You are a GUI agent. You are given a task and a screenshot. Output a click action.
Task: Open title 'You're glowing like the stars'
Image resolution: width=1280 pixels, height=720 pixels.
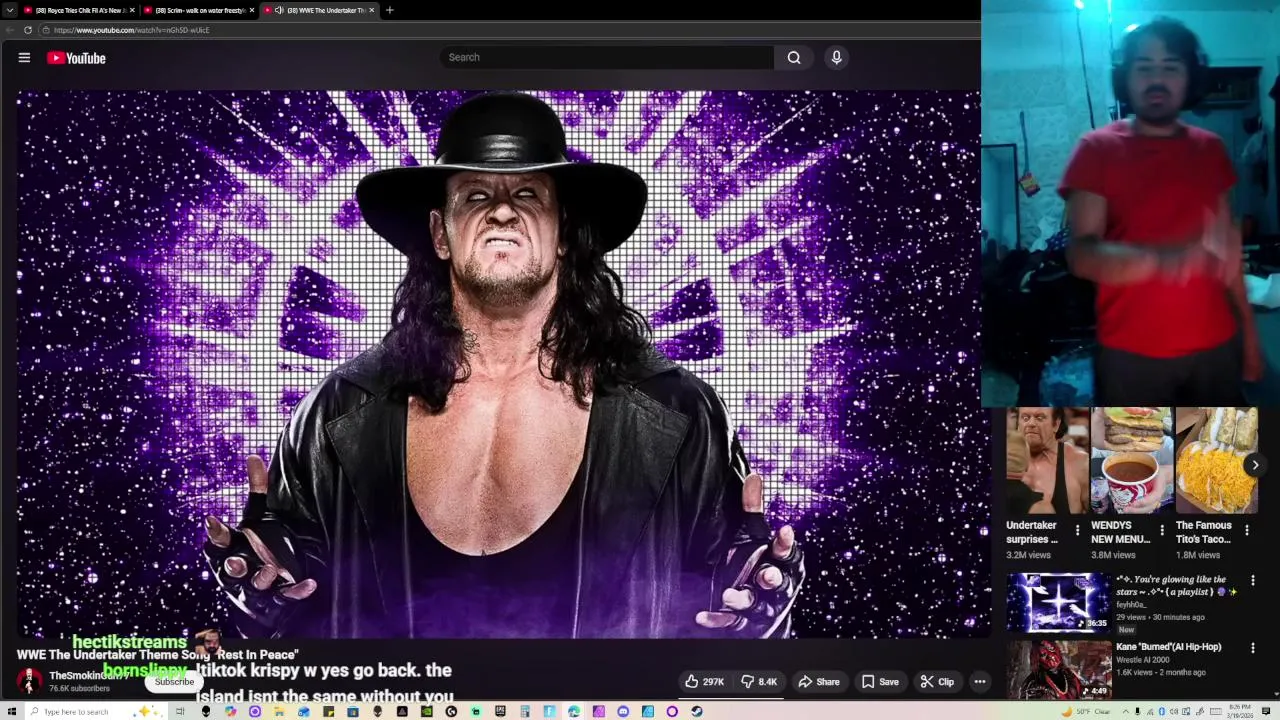pyautogui.click(x=1177, y=585)
